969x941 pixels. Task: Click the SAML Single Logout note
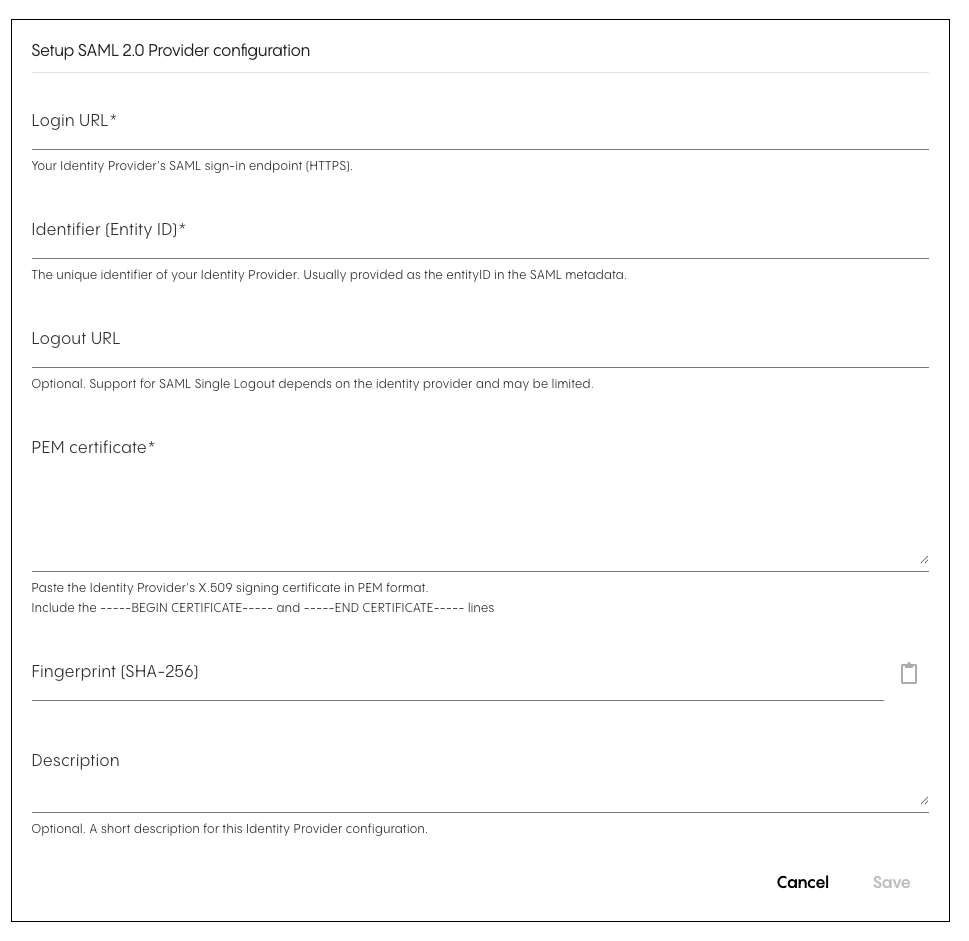coord(312,384)
